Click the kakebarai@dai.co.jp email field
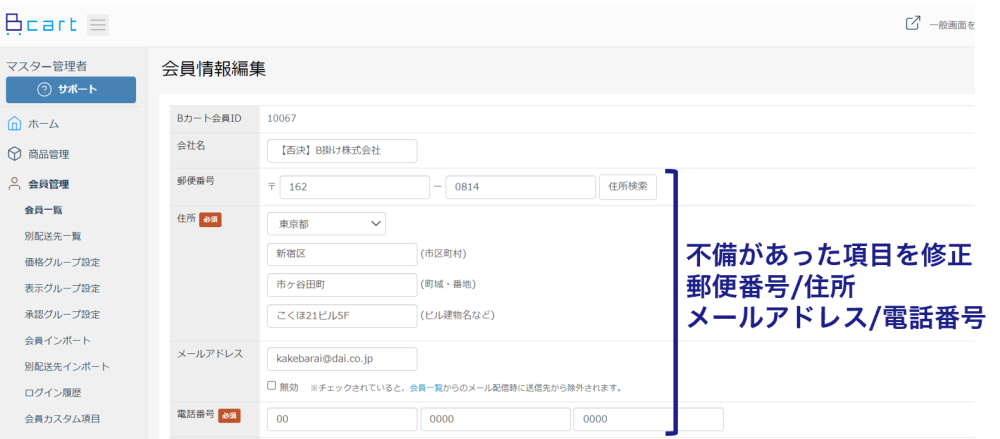 tap(342, 359)
